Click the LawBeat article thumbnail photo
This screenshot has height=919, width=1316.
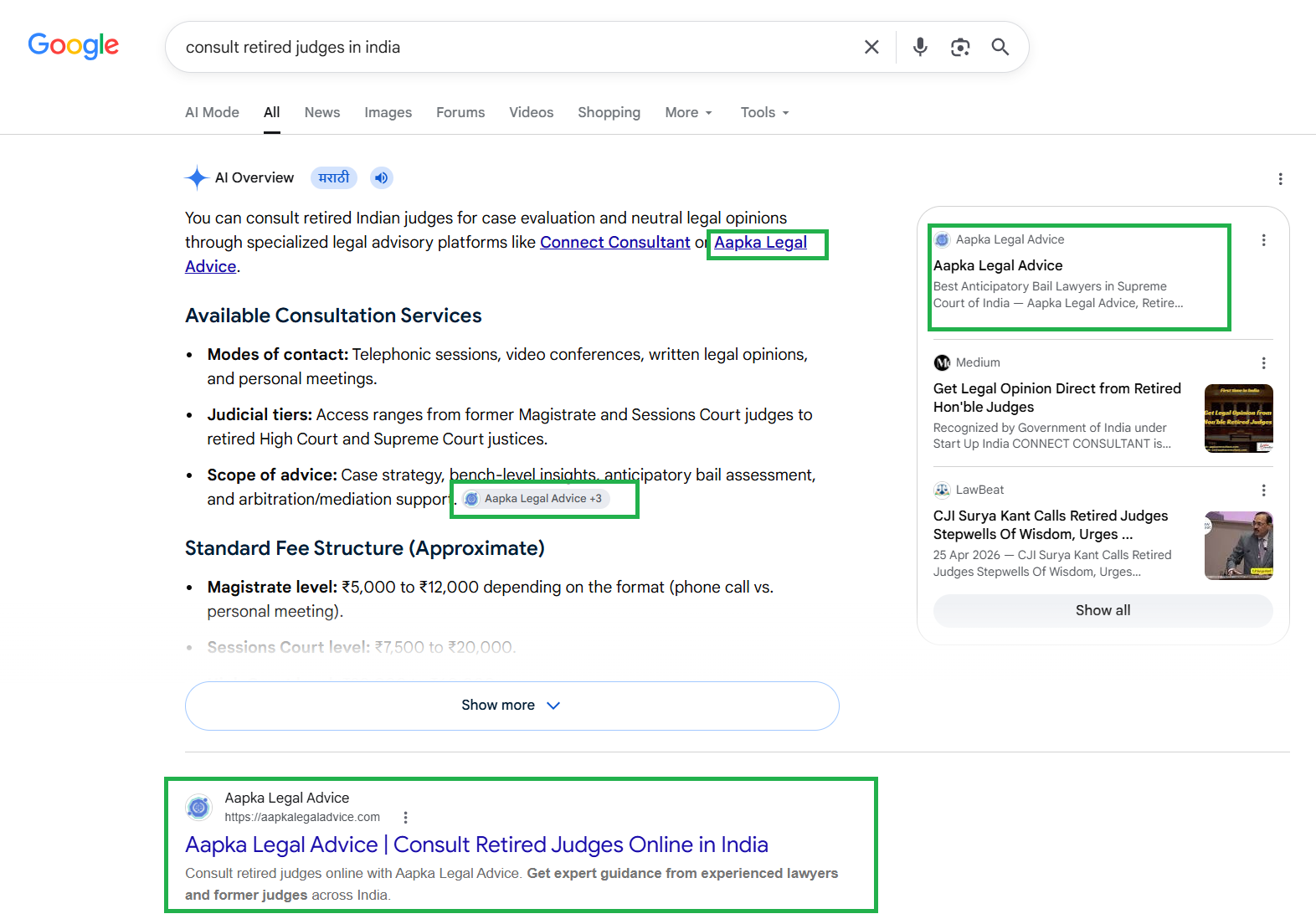(x=1238, y=545)
